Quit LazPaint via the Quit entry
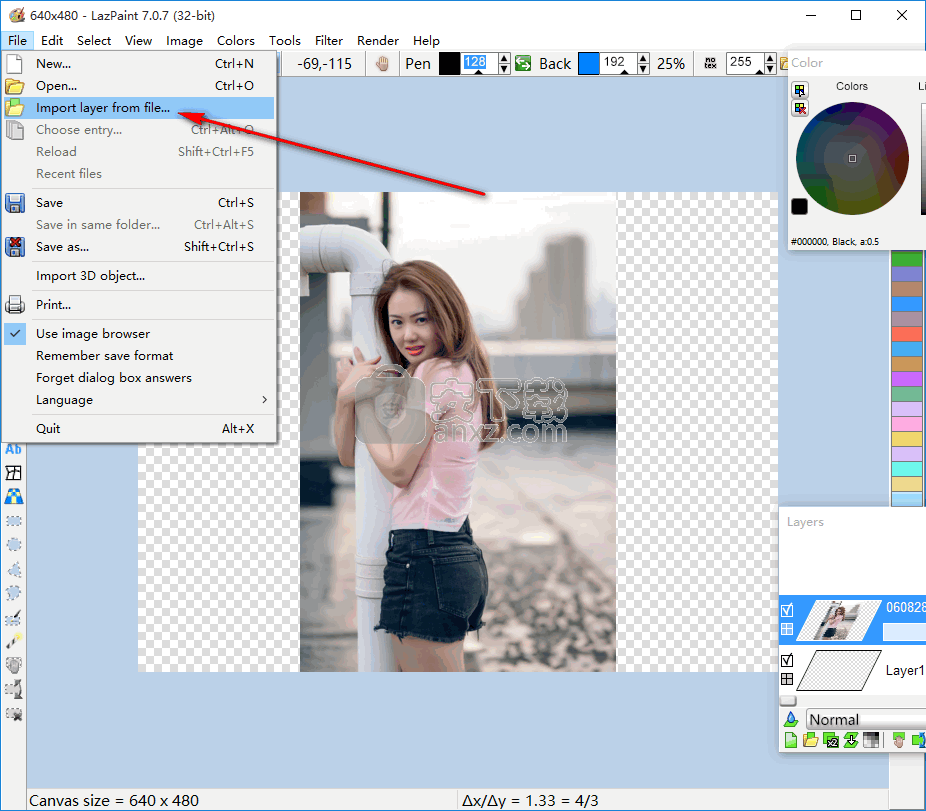The height and width of the screenshot is (811, 926). tap(139, 429)
